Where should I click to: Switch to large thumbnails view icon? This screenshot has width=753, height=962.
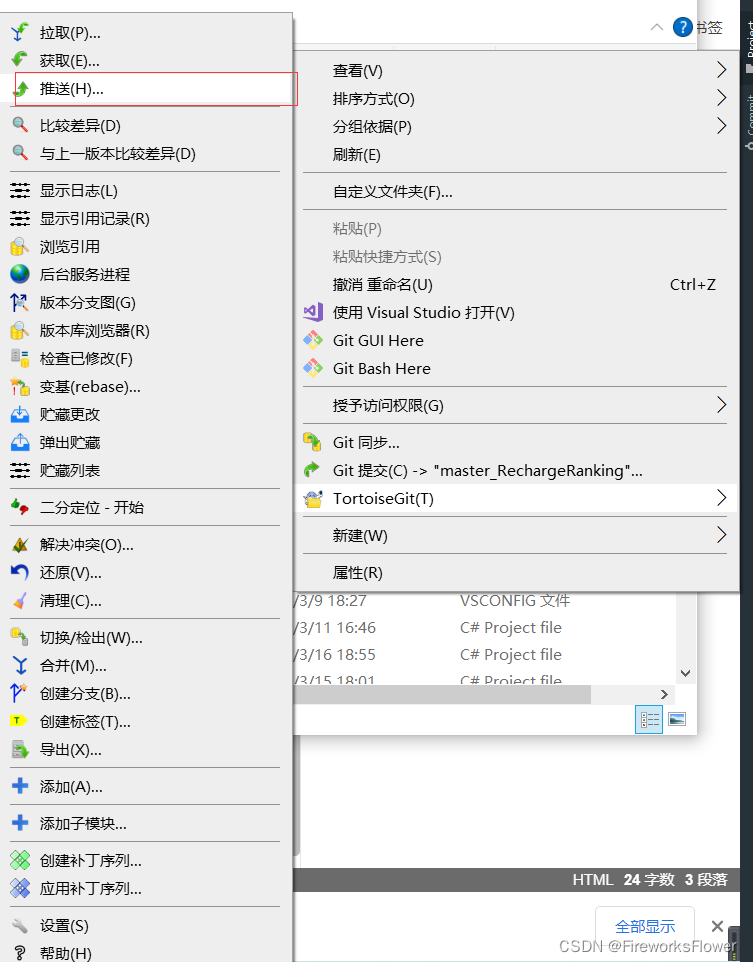pos(677,719)
